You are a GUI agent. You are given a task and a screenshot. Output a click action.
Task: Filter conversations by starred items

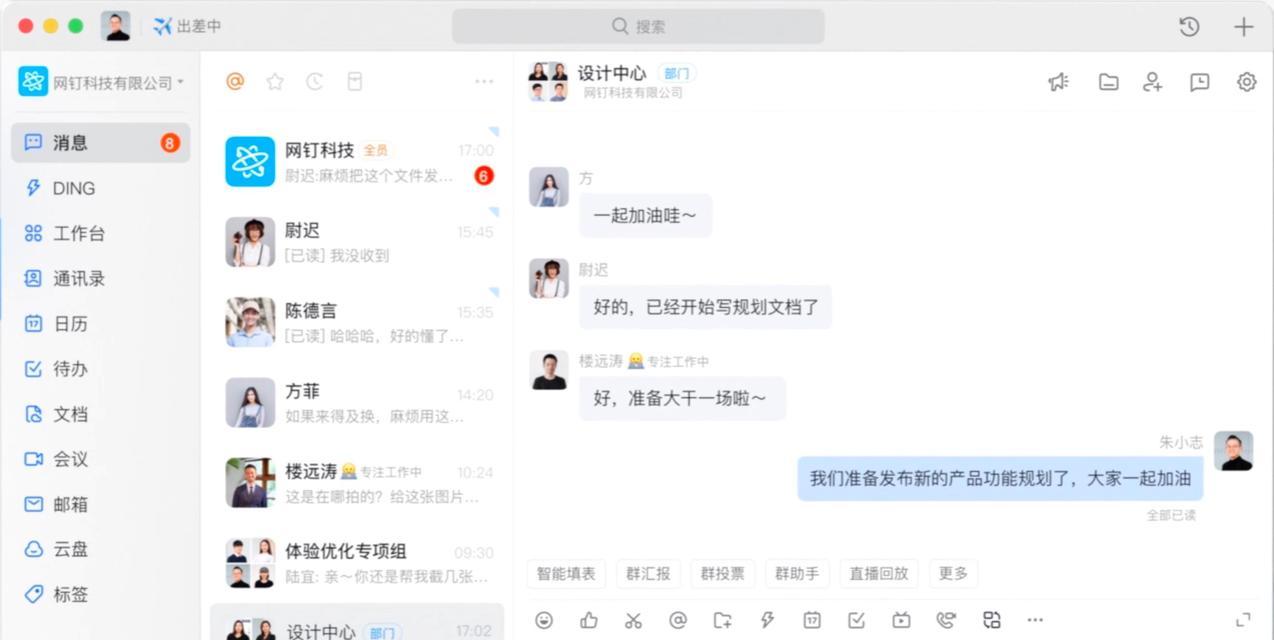pos(275,82)
